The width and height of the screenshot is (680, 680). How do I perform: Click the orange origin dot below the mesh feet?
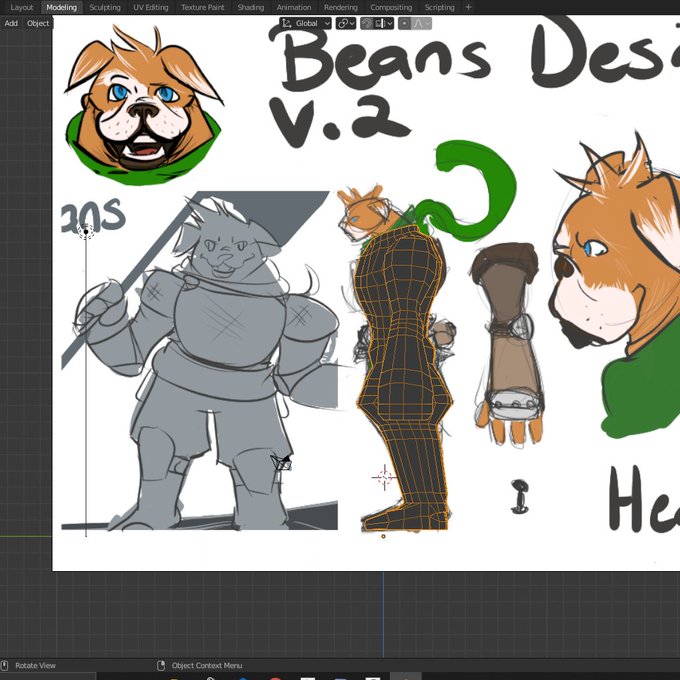383,536
